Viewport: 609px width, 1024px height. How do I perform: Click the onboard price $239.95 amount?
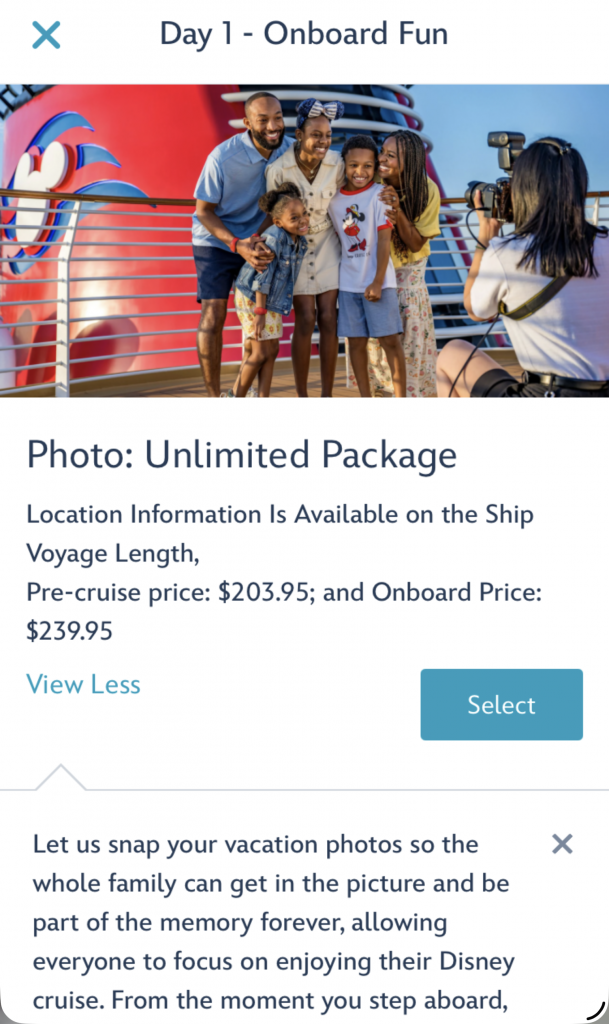pos(70,631)
